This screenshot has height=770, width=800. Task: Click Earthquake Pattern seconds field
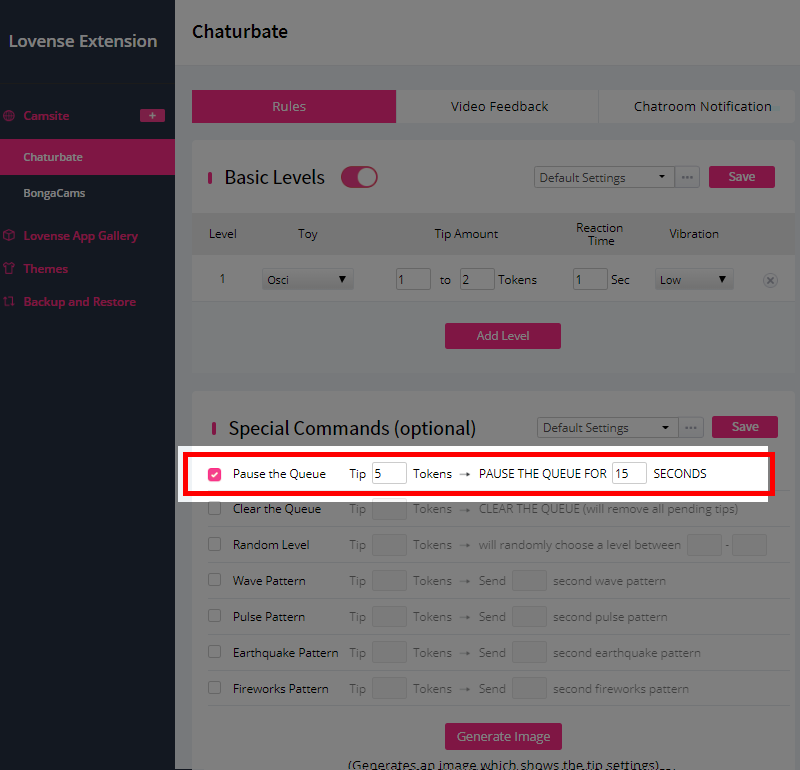click(529, 653)
